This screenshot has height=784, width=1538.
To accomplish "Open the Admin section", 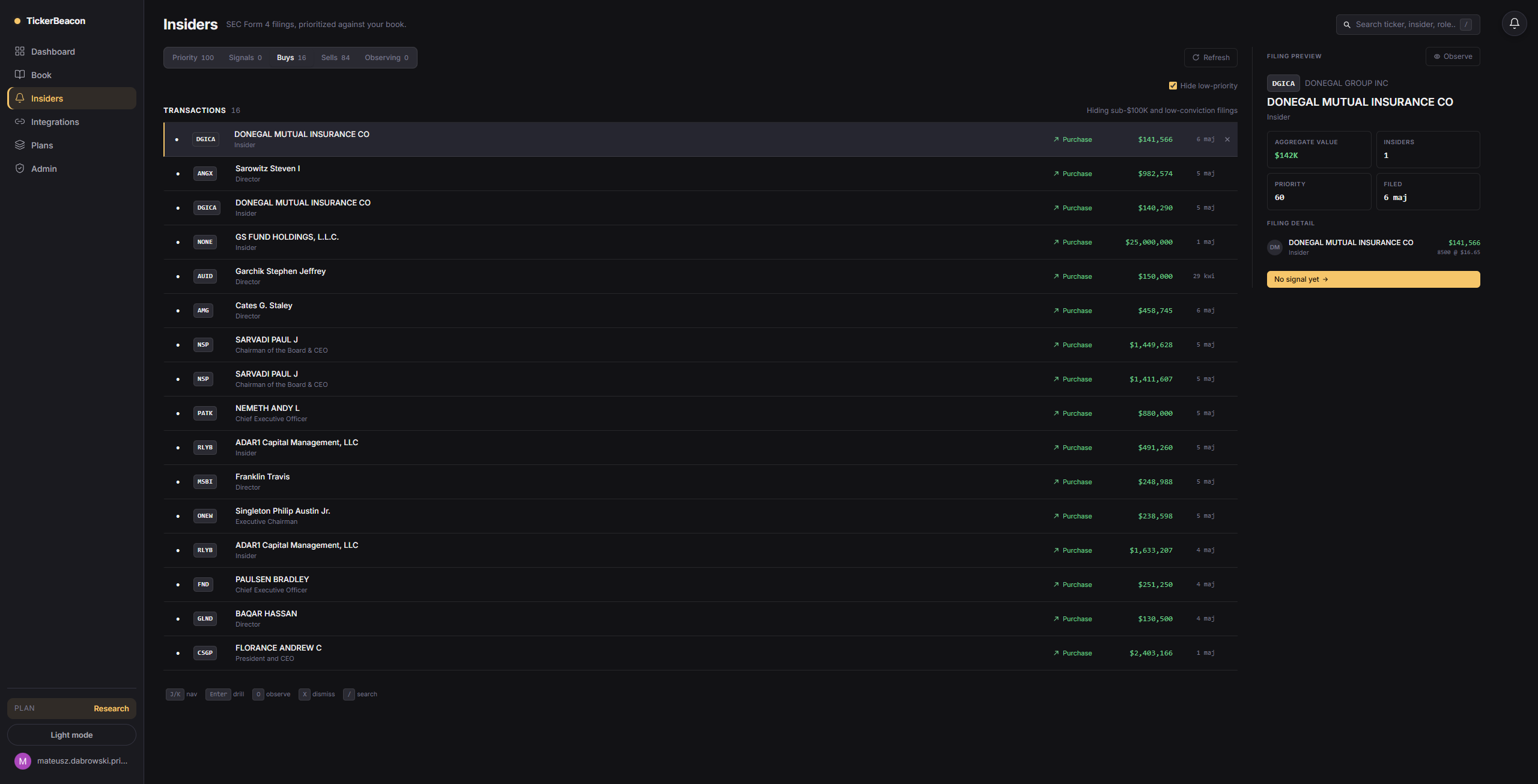I will point(71,169).
